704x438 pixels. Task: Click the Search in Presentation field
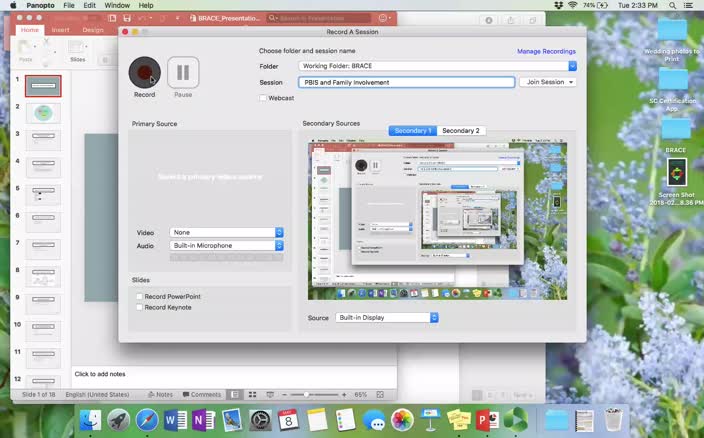[318, 18]
